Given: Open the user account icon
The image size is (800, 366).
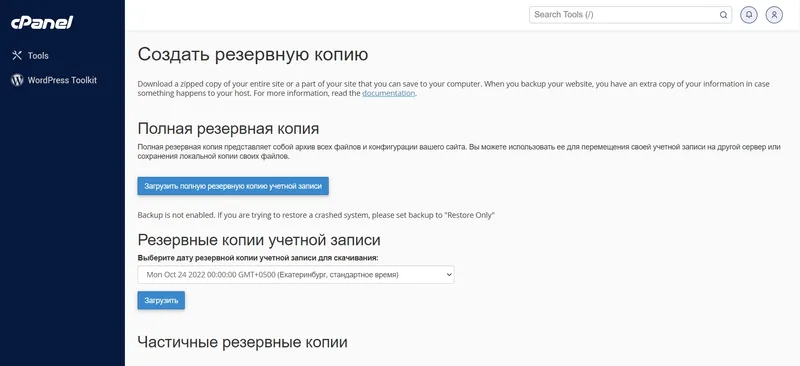Looking at the screenshot, I should [x=774, y=15].
